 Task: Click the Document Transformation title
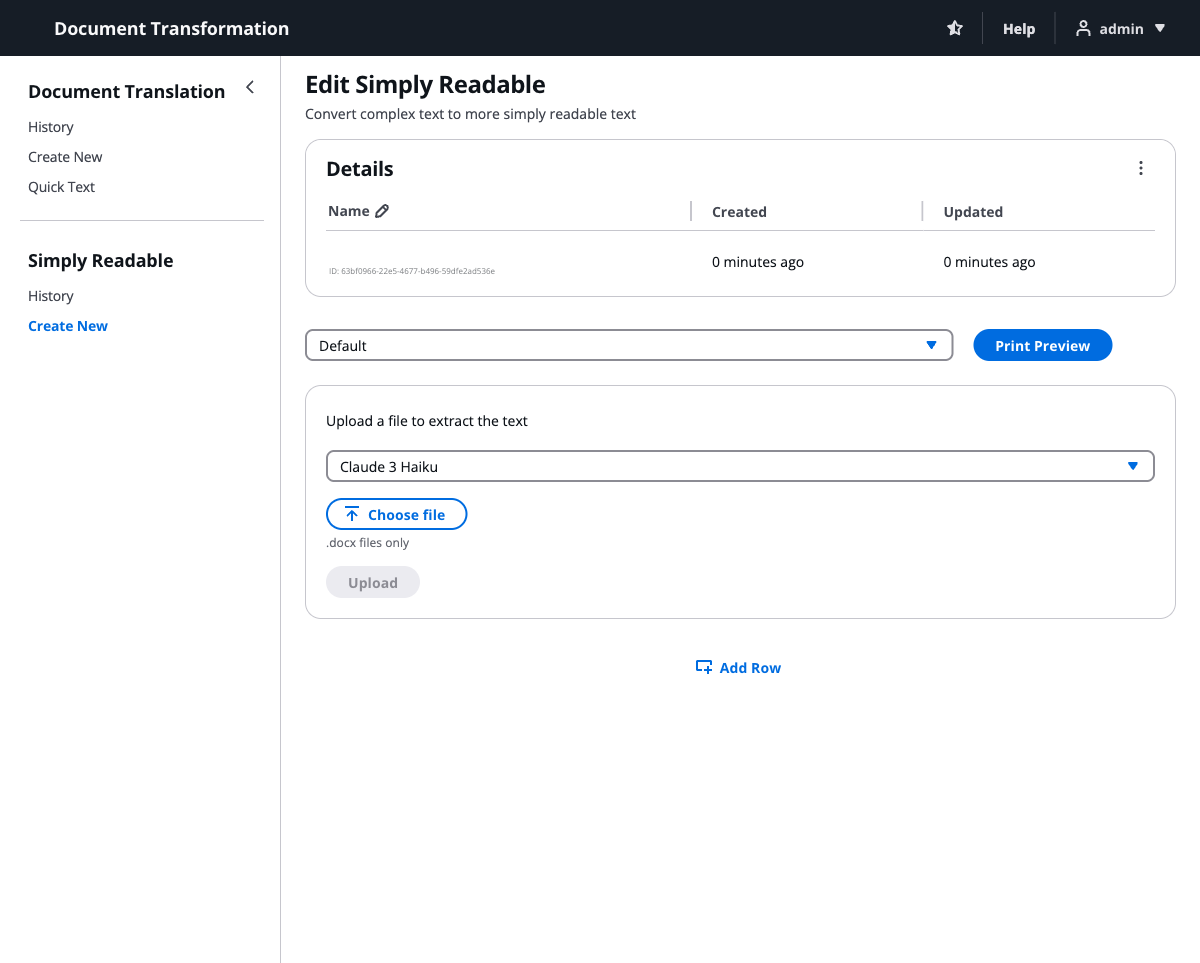click(171, 29)
